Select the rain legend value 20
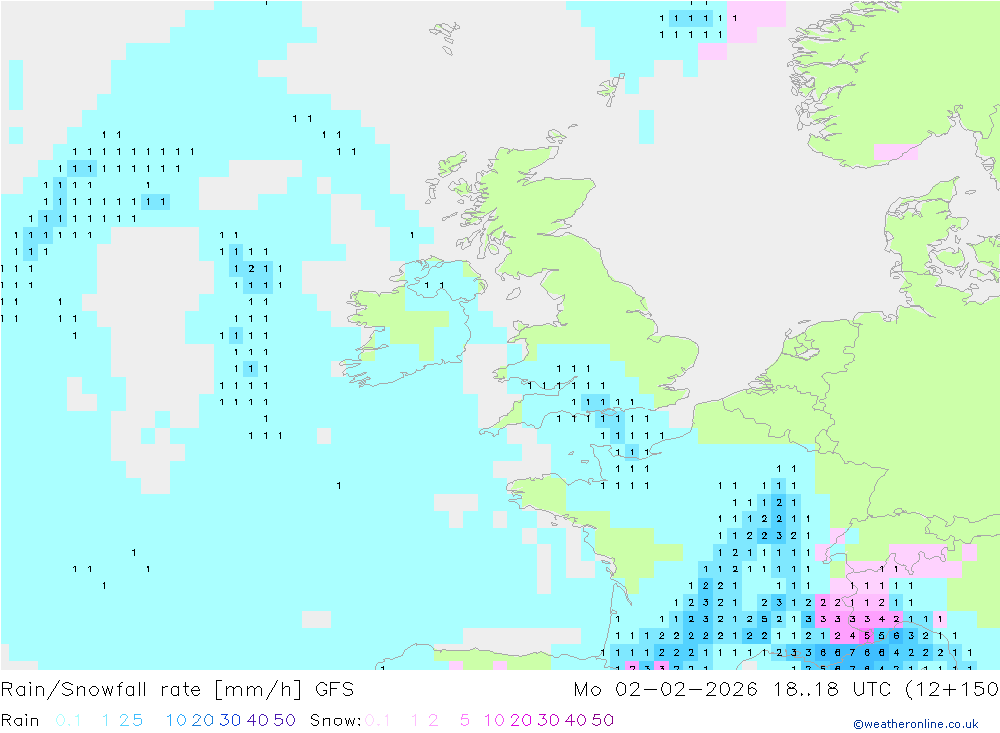1000x733 pixels. (203, 720)
